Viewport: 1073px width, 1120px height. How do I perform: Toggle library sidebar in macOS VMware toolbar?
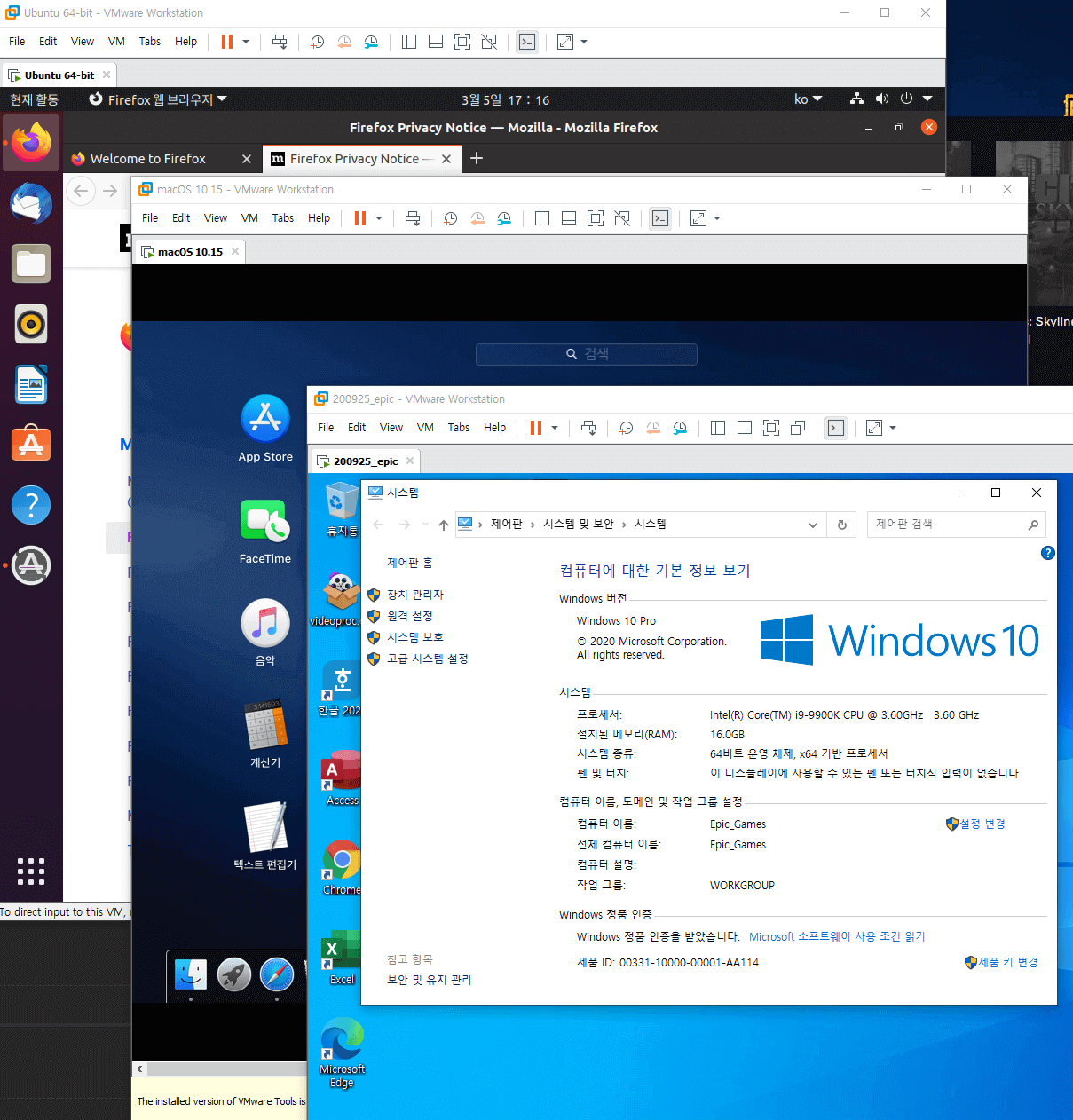coord(542,218)
